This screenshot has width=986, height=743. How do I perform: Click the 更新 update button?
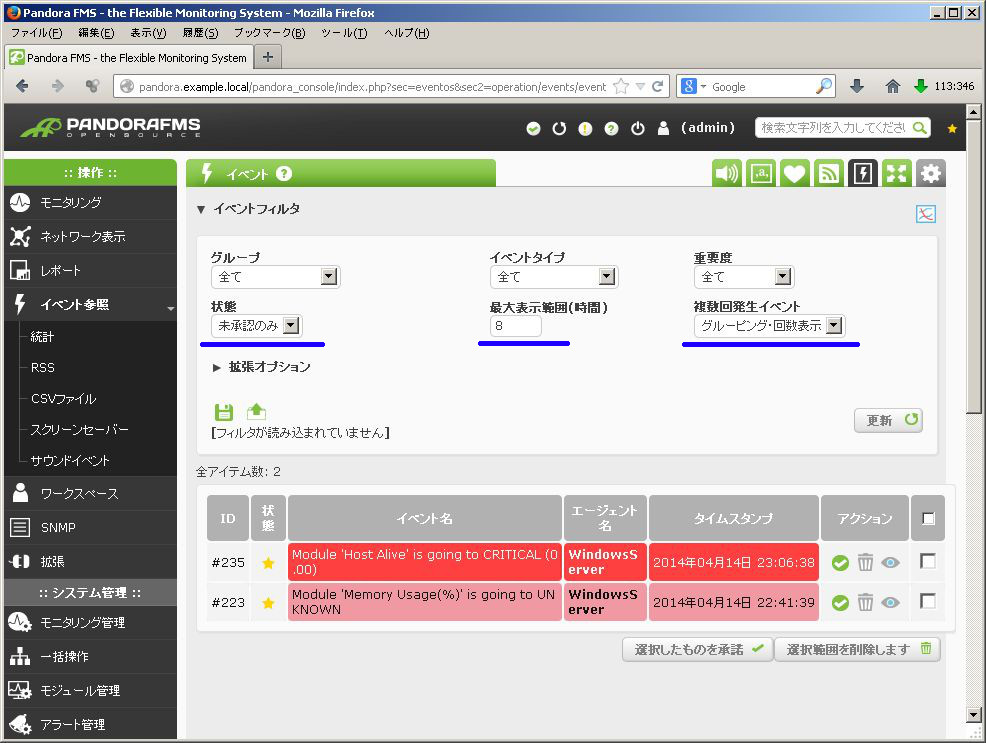click(888, 420)
